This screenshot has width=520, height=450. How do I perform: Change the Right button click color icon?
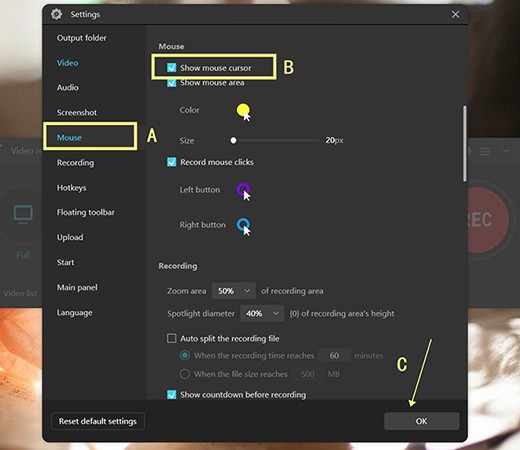coord(244,227)
